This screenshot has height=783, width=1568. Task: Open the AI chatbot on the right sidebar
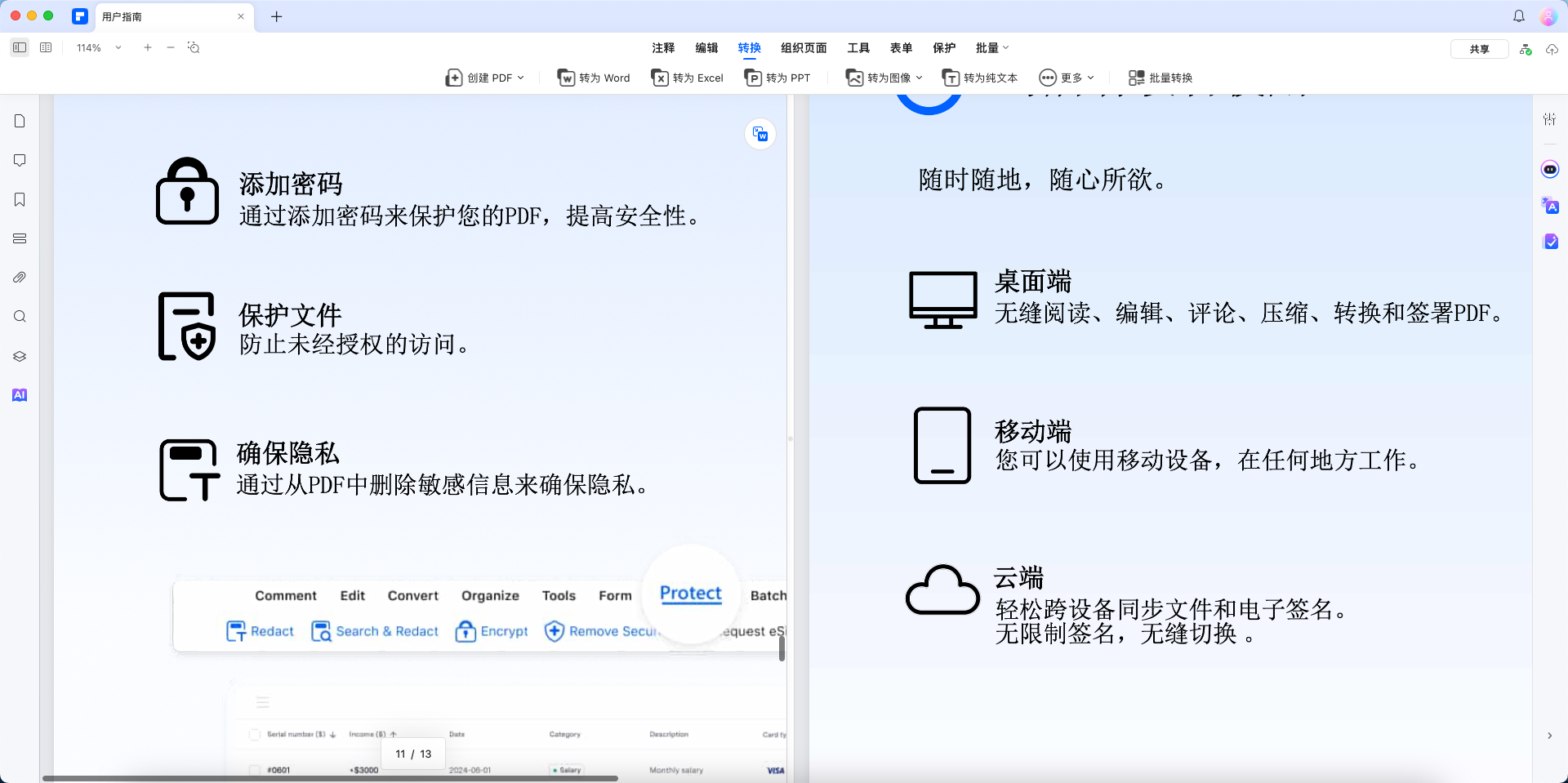point(1549,169)
